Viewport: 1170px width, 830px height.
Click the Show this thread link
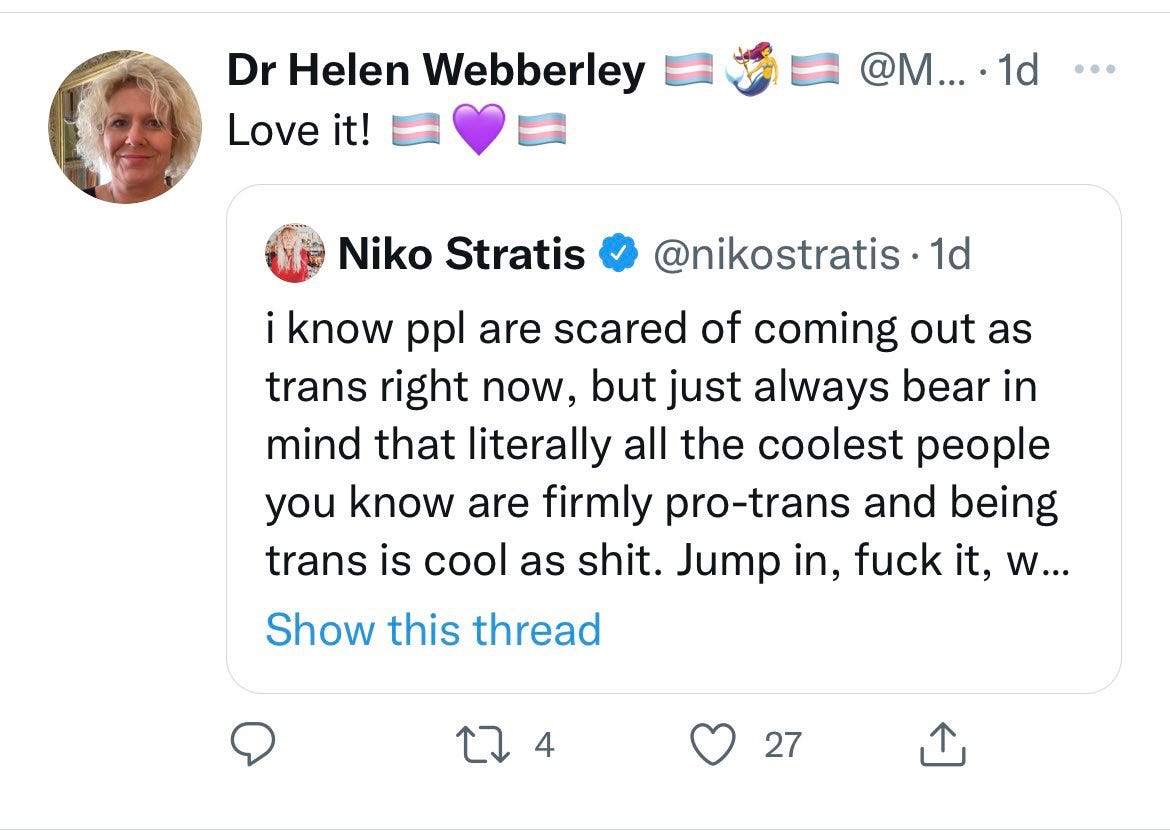pos(433,628)
